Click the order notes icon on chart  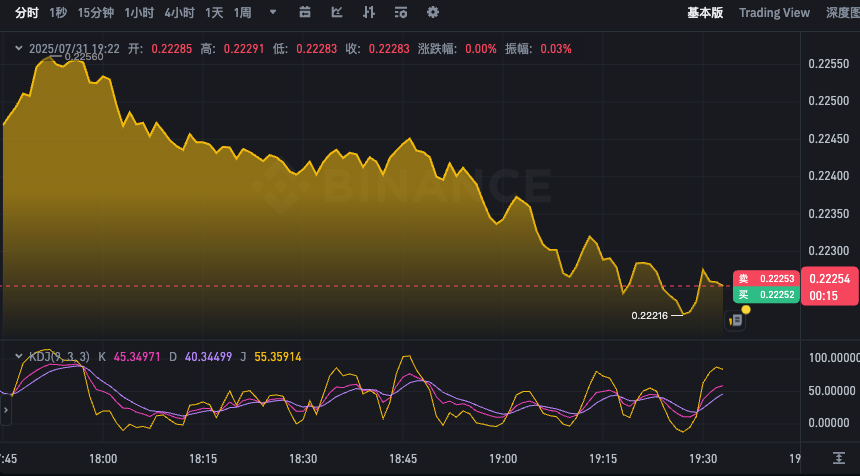pyautogui.click(x=735, y=320)
